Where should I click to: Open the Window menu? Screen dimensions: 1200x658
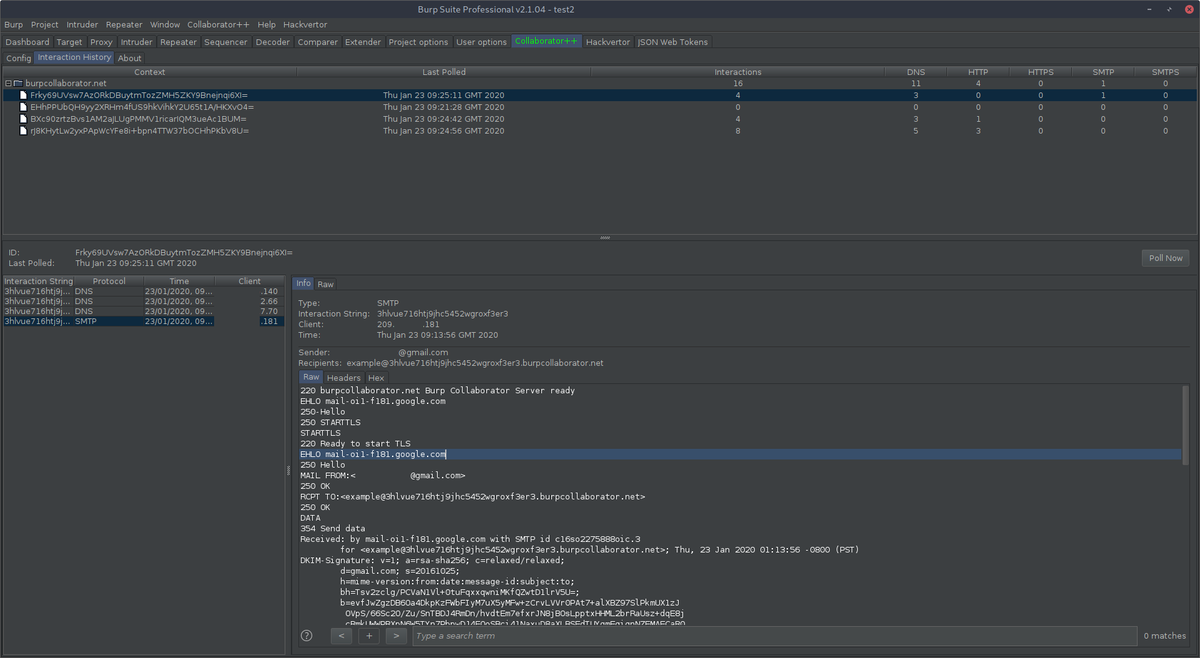[x=165, y=24]
